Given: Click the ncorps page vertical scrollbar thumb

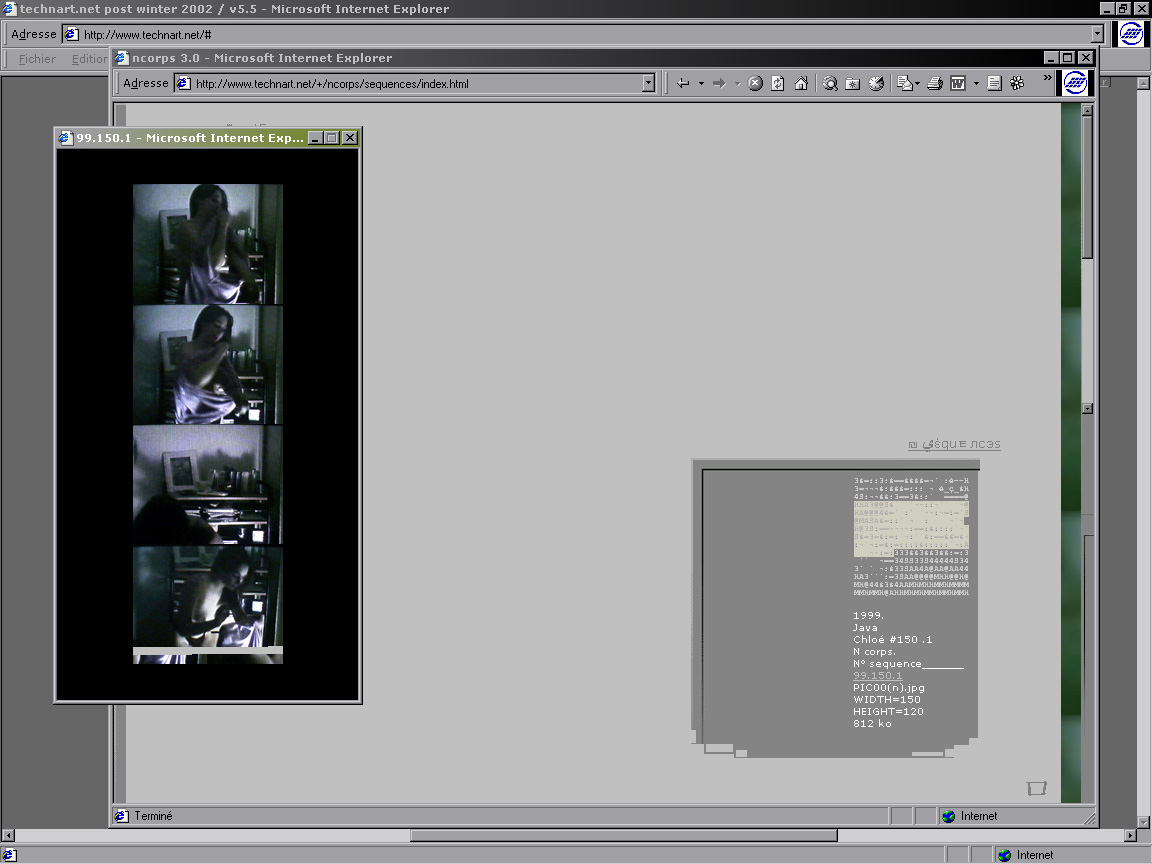Looking at the screenshot, I should tap(1087, 187).
